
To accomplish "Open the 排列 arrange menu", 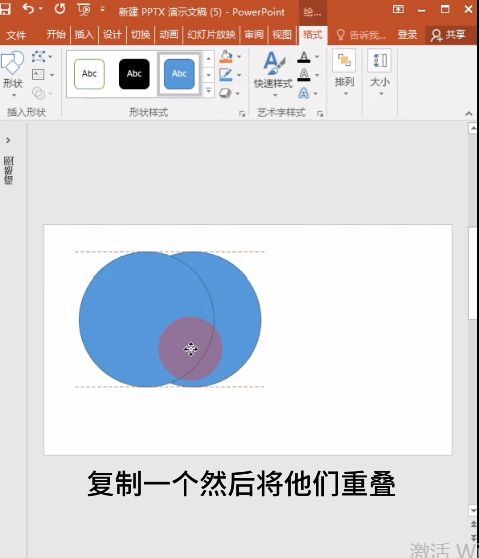I will click(344, 73).
